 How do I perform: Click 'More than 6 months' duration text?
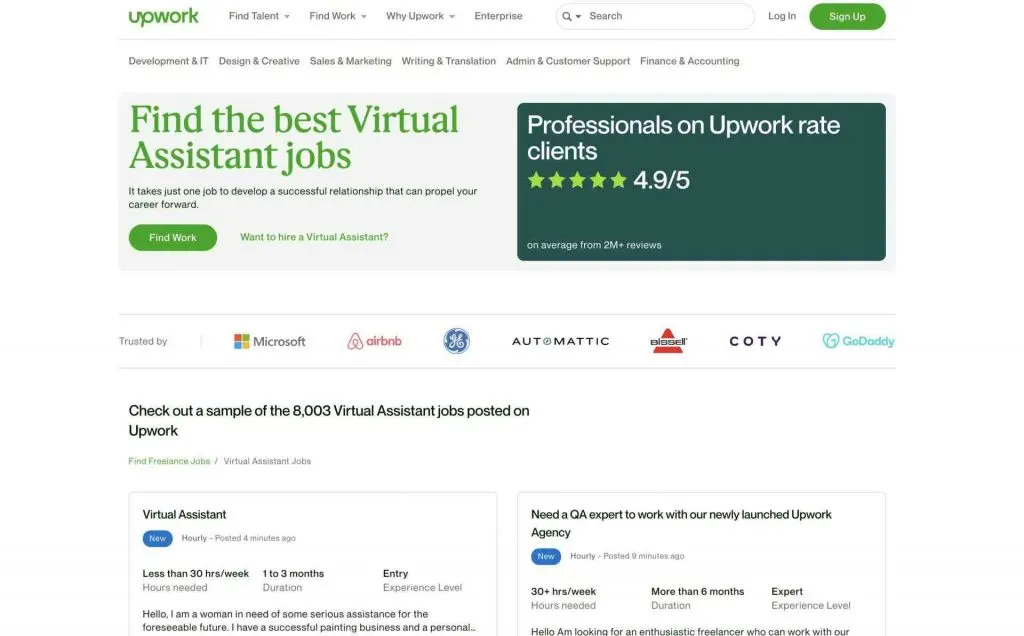697,591
